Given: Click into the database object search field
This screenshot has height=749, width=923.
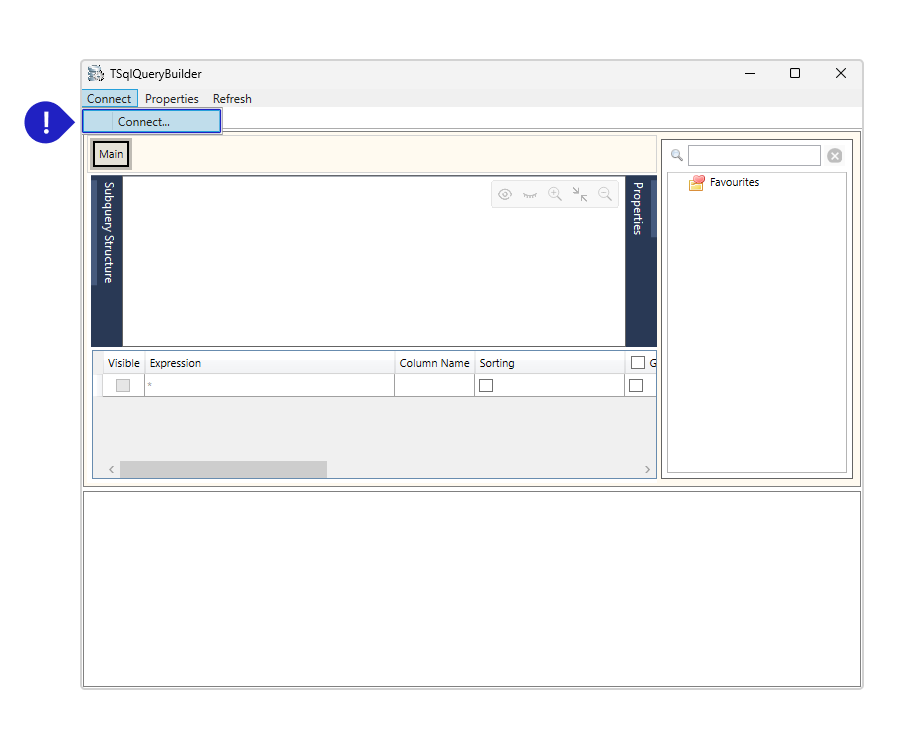Looking at the screenshot, I should 754,156.
